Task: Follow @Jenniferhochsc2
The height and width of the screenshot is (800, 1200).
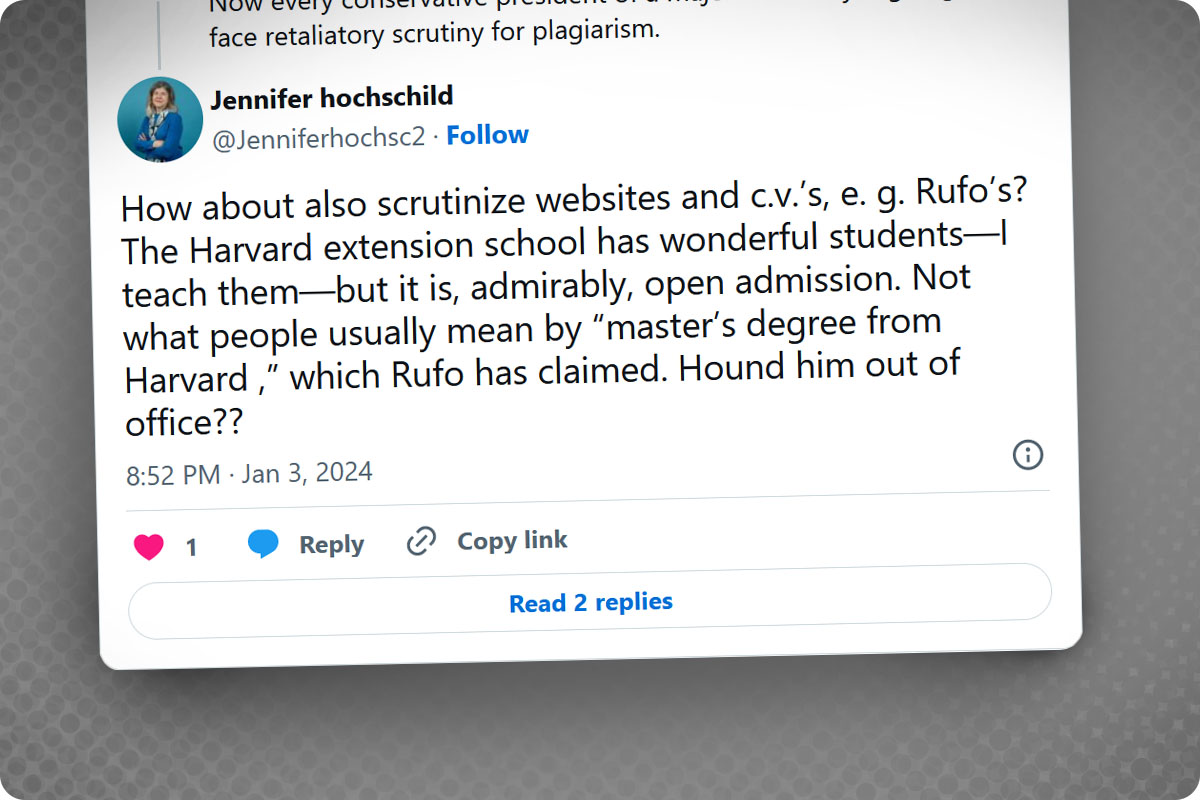Action: point(487,135)
